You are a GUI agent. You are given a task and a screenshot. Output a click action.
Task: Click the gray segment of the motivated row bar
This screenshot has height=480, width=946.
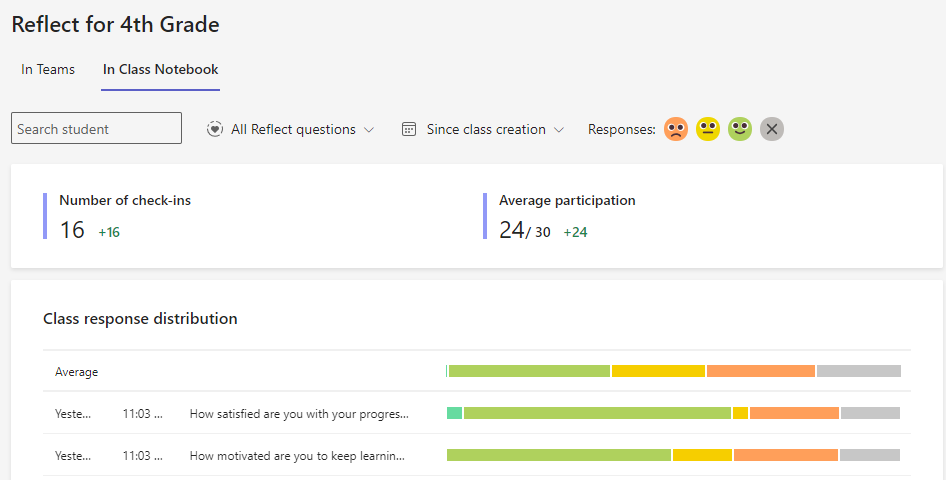coord(869,455)
